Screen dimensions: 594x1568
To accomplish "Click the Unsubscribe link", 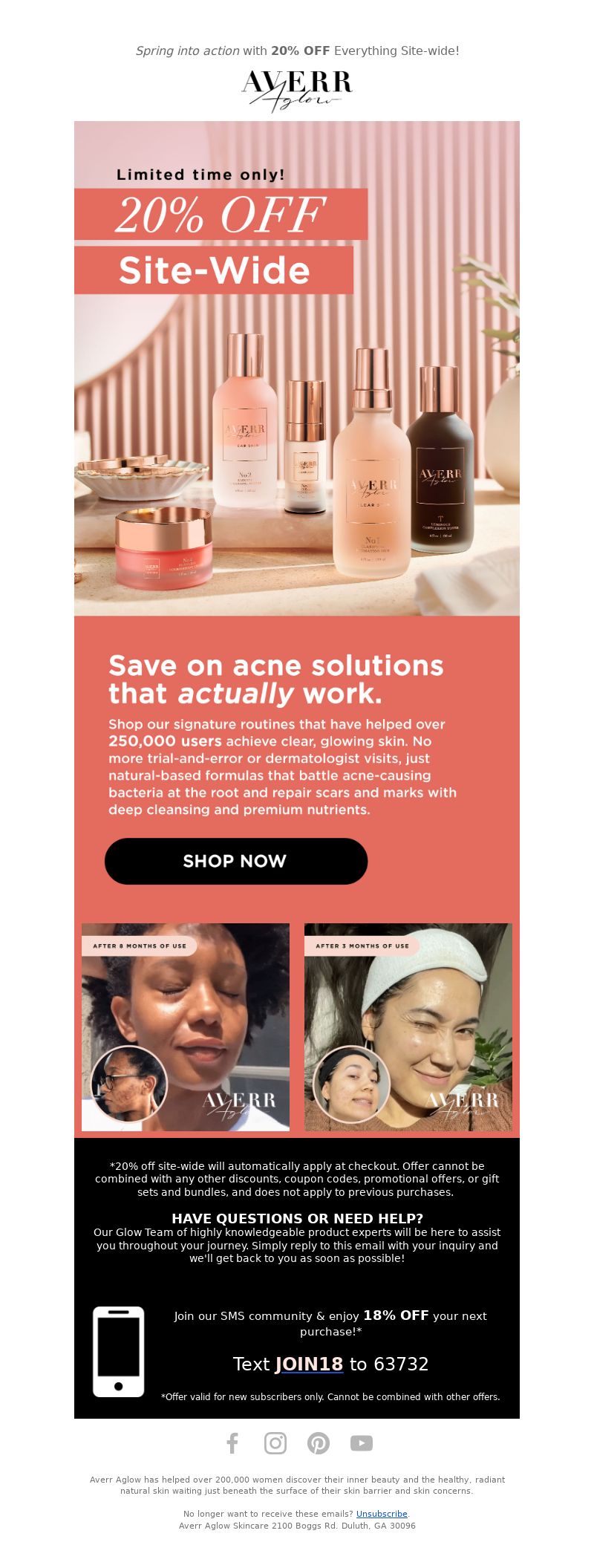I will [382, 1514].
